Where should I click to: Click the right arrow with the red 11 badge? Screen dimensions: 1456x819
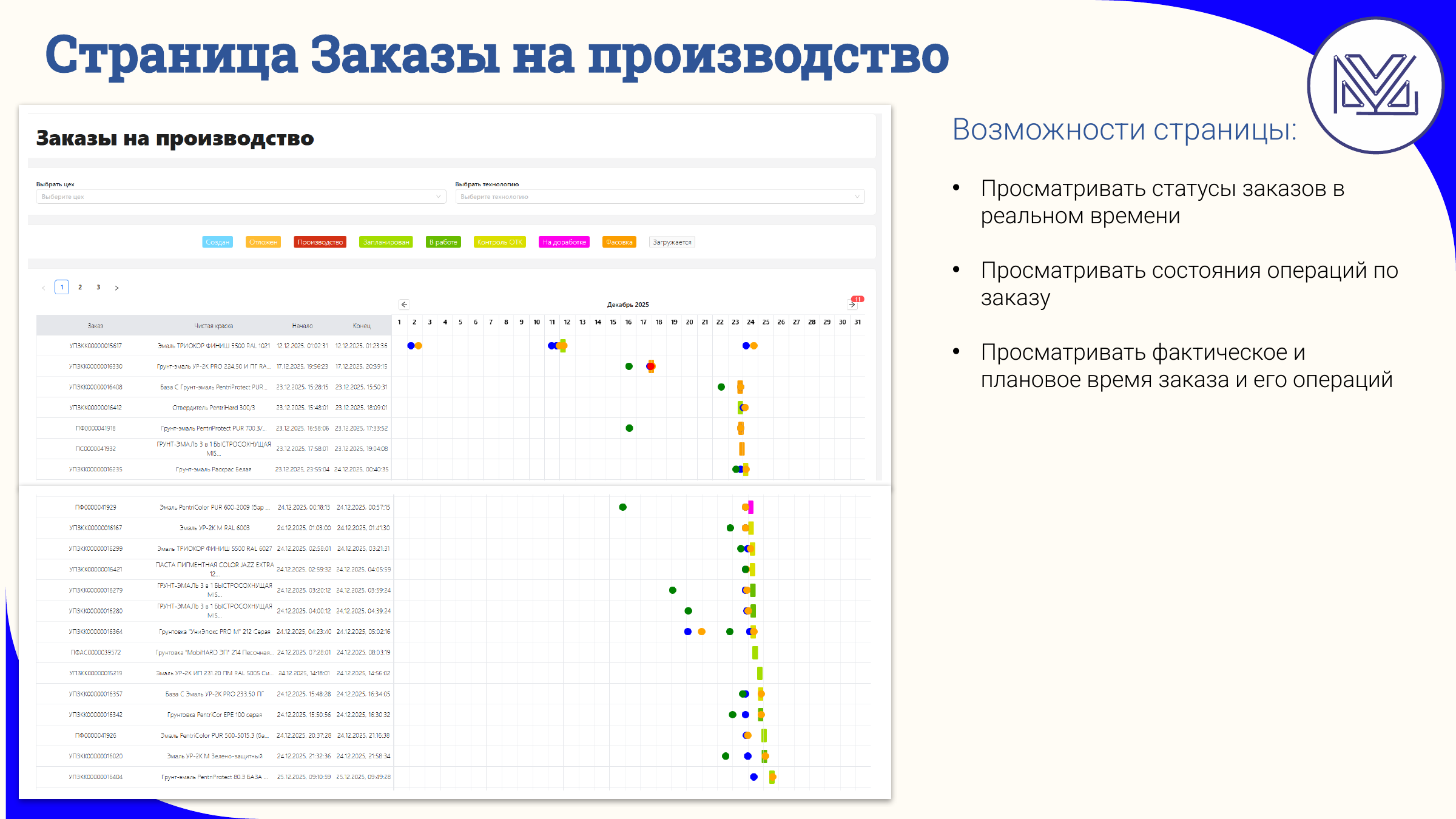tap(852, 305)
